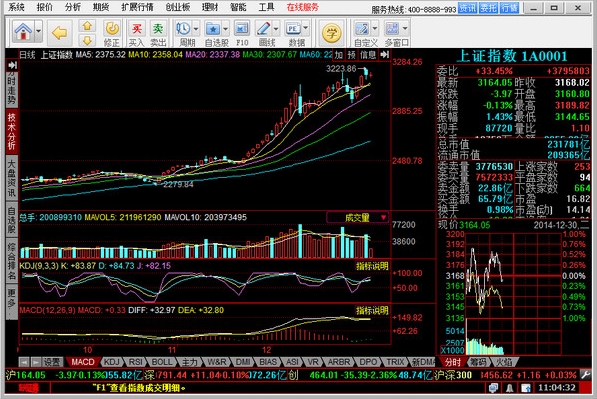597x399 pixels.
Task: Click the home house icon in toolbar
Action: (23, 31)
